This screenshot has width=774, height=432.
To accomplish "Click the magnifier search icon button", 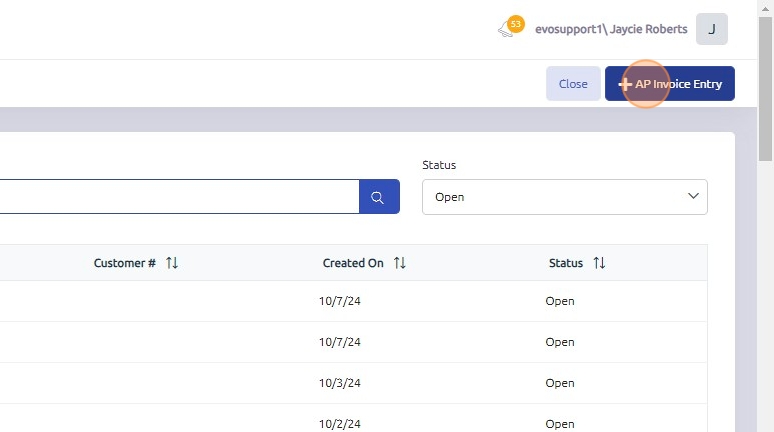I will (x=378, y=197).
